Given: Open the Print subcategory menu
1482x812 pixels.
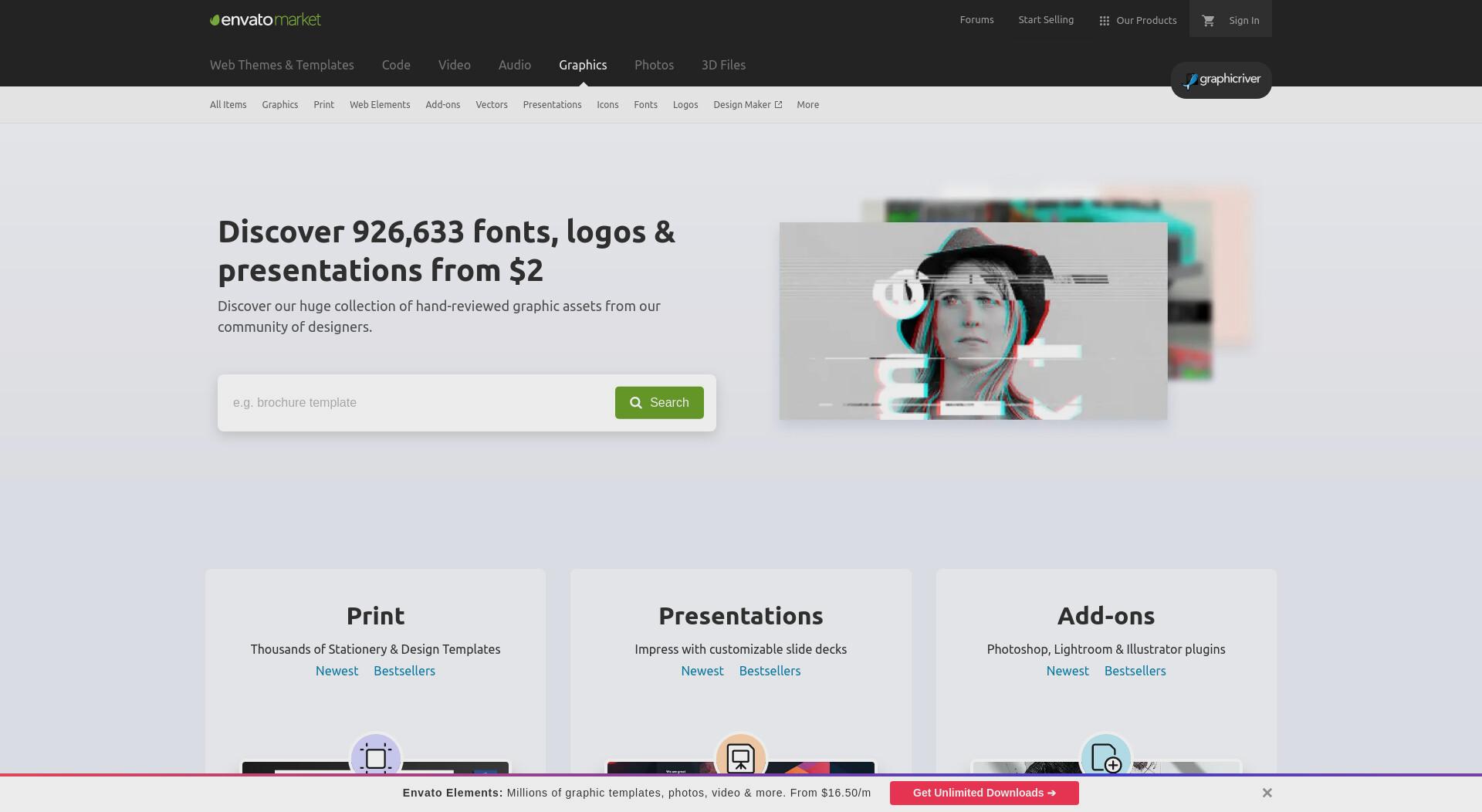Looking at the screenshot, I should (x=323, y=105).
